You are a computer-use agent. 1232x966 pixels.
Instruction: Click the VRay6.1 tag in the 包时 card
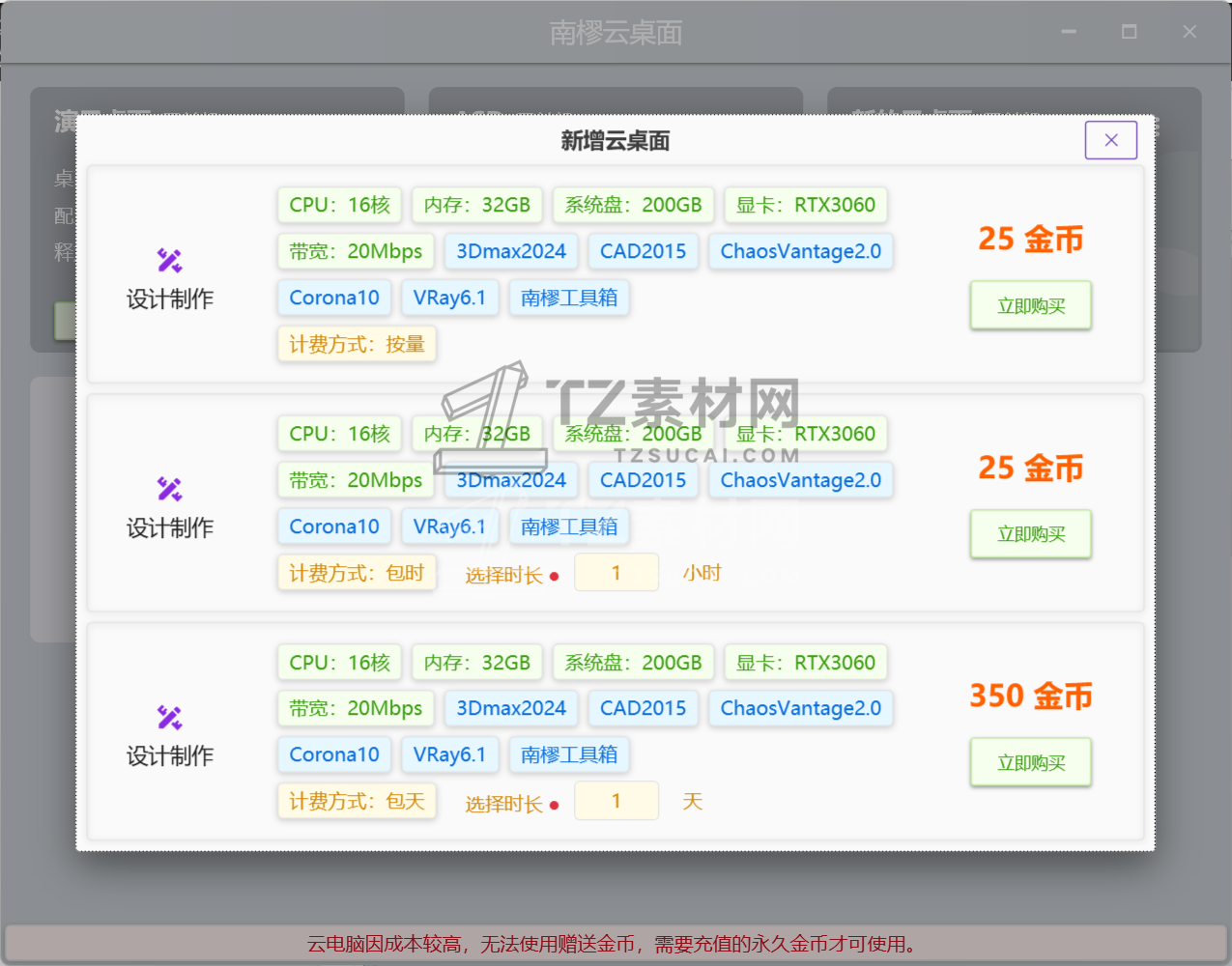(449, 526)
